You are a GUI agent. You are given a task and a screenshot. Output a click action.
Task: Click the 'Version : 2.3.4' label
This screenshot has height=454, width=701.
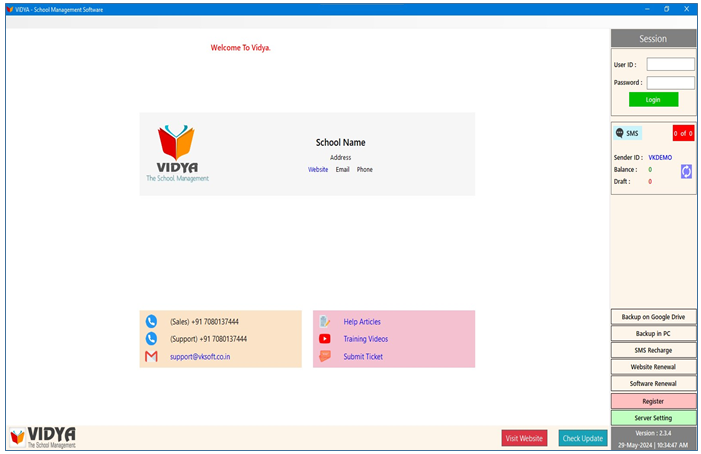(653, 433)
